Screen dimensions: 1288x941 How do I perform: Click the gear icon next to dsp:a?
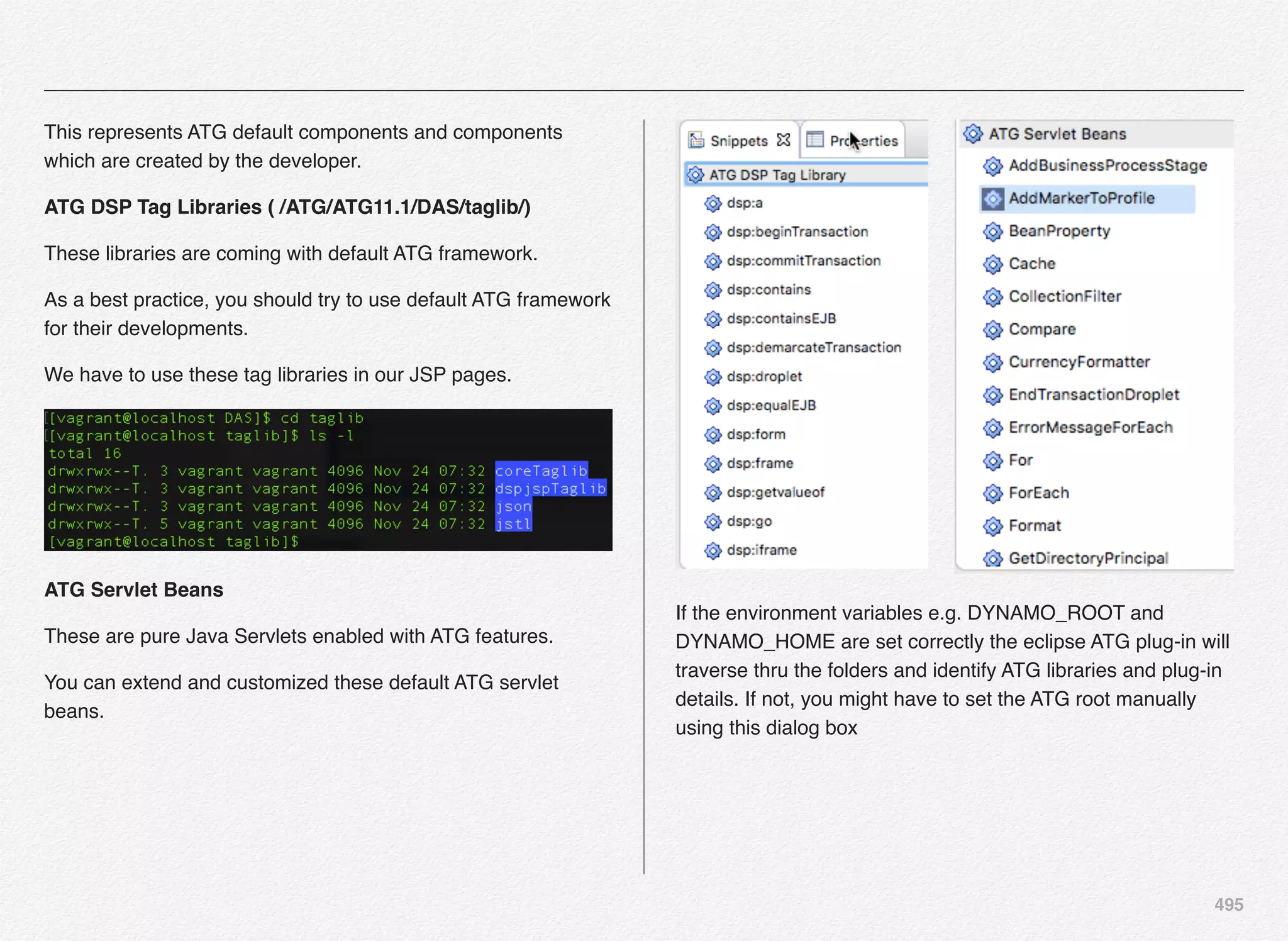point(713,203)
